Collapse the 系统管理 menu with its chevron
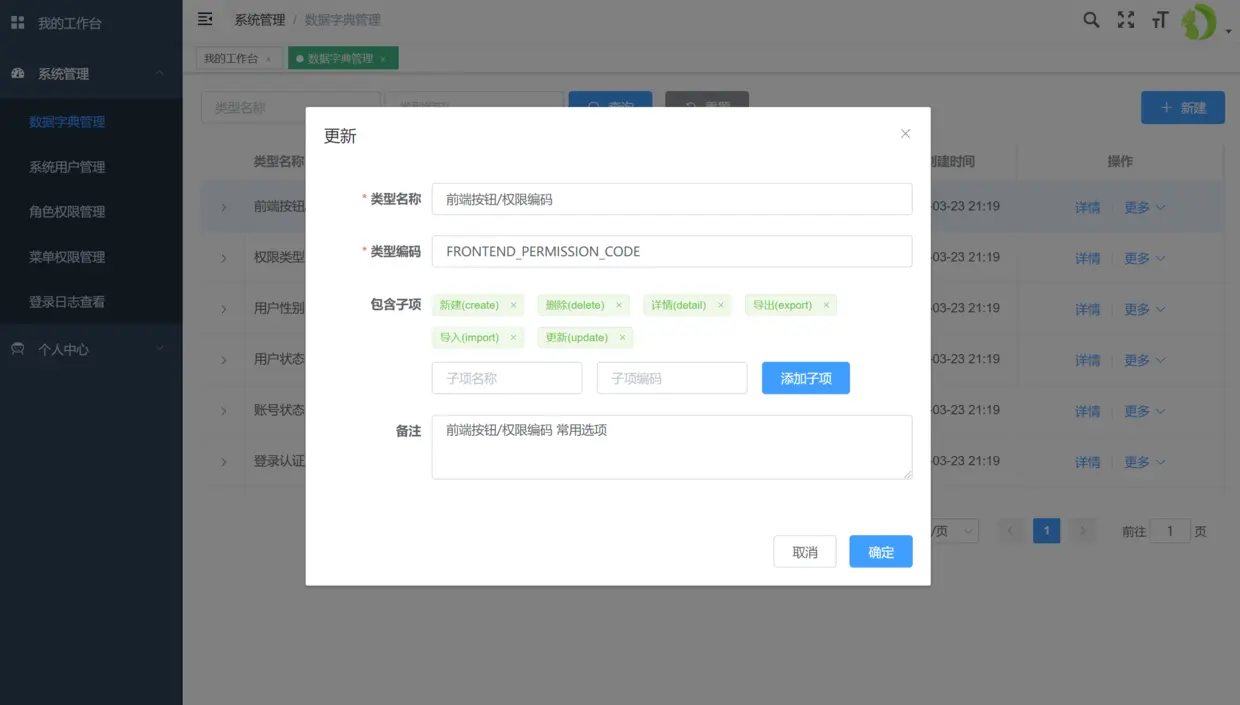This screenshot has height=705, width=1240. (x=157, y=73)
